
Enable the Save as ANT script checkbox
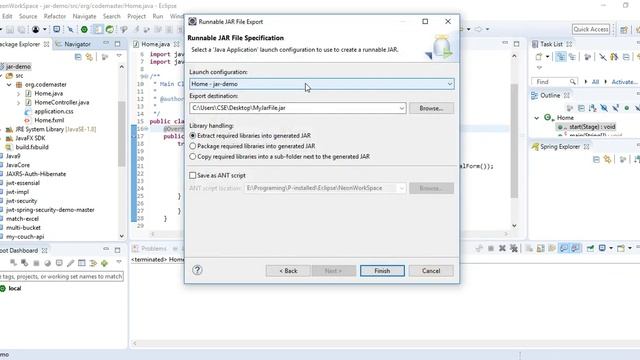click(193, 176)
